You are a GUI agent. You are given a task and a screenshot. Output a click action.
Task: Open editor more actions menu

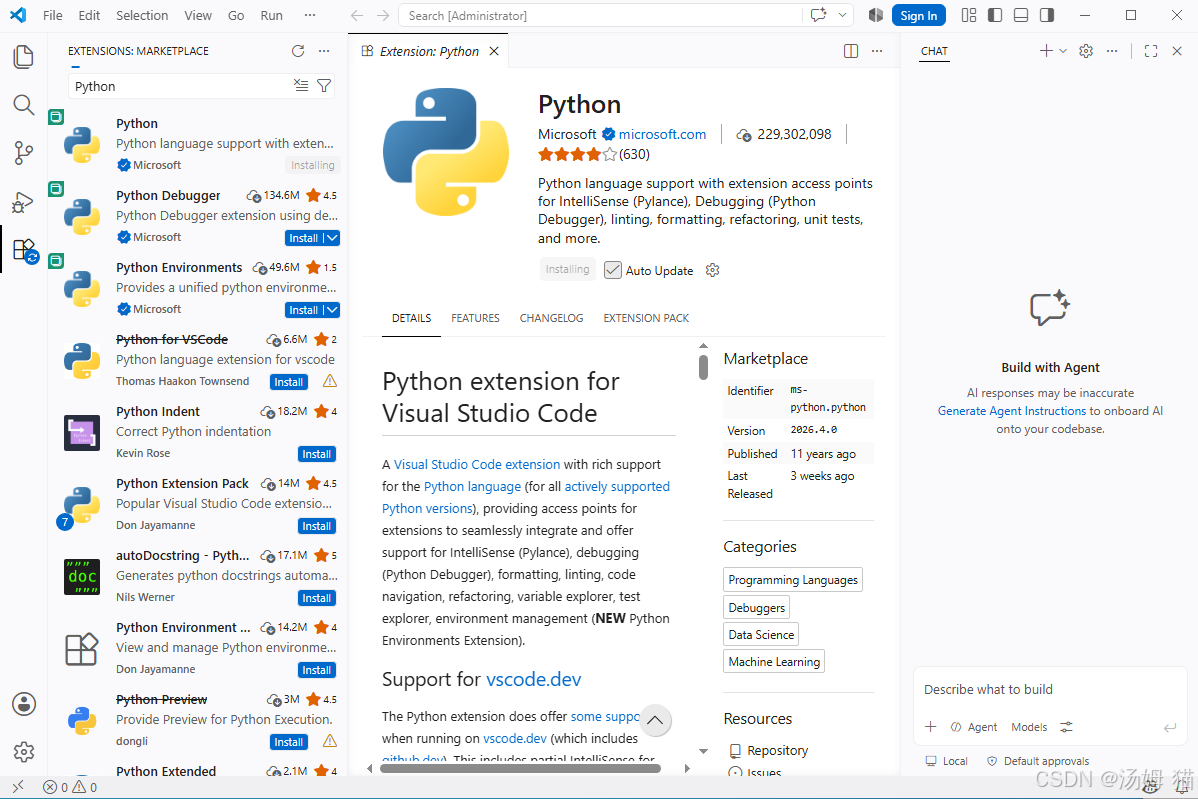coord(877,51)
